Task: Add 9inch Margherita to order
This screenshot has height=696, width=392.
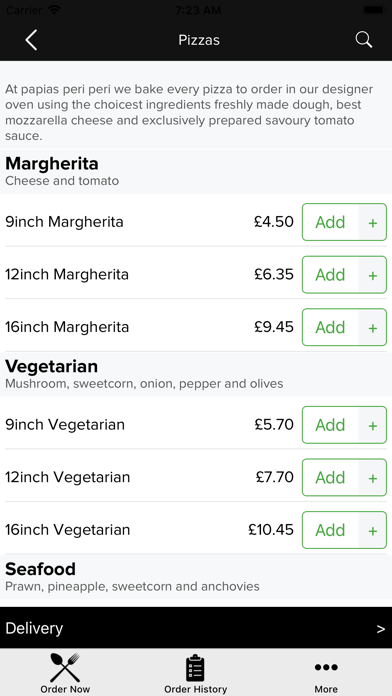Action: [330, 222]
